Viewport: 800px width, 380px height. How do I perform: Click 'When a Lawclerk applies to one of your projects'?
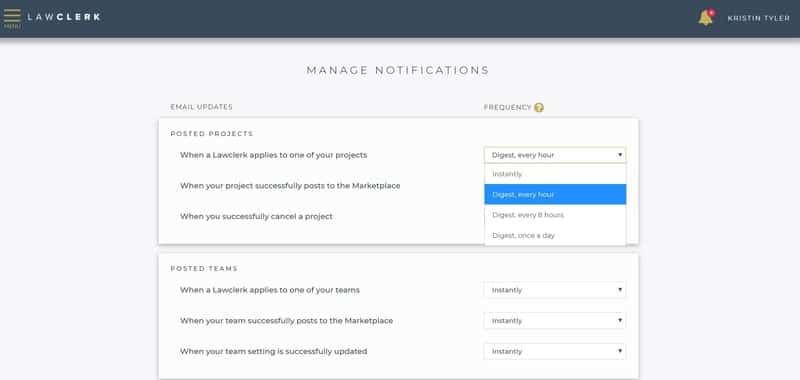[273, 155]
